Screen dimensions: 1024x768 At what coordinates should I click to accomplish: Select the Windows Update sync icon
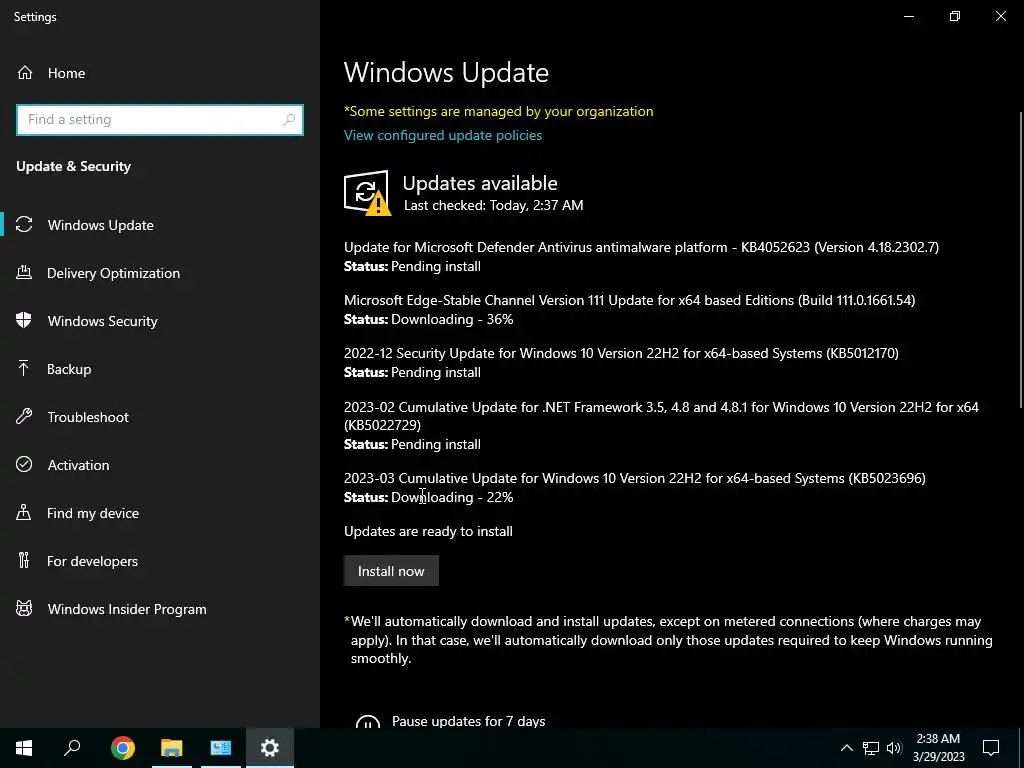coord(24,225)
